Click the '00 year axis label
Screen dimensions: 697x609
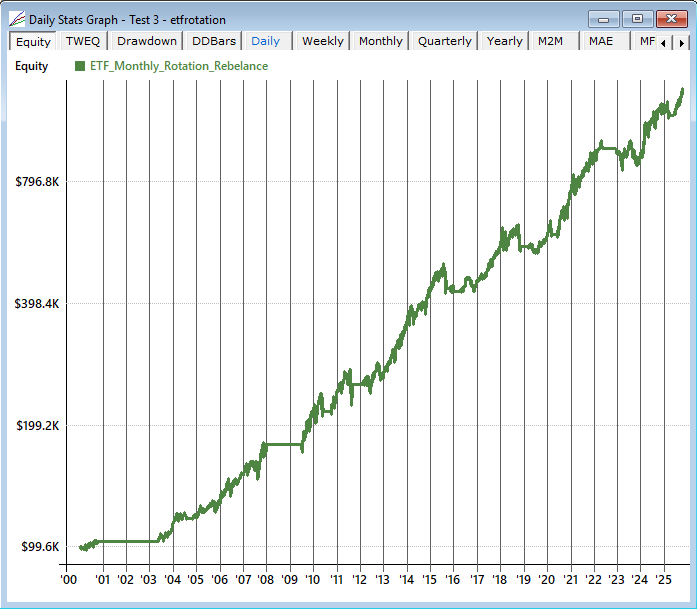click(68, 580)
